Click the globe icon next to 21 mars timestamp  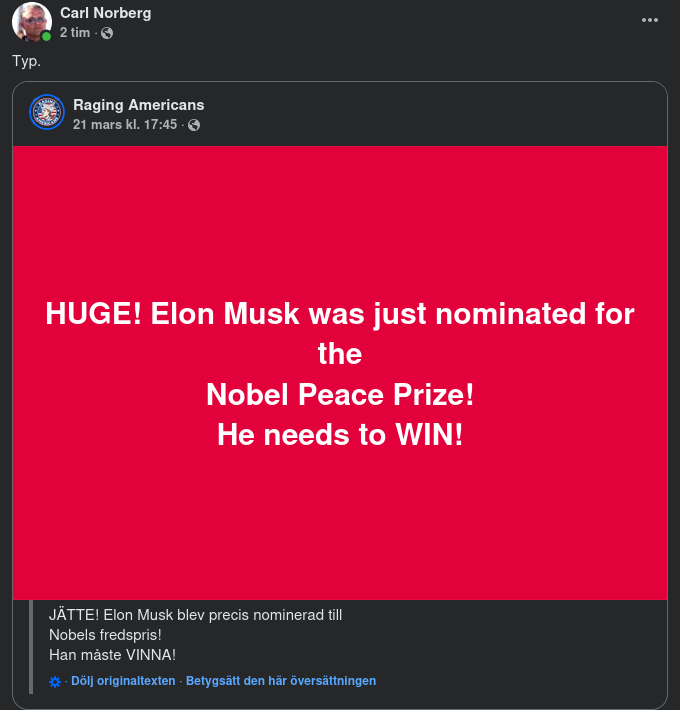coord(194,125)
